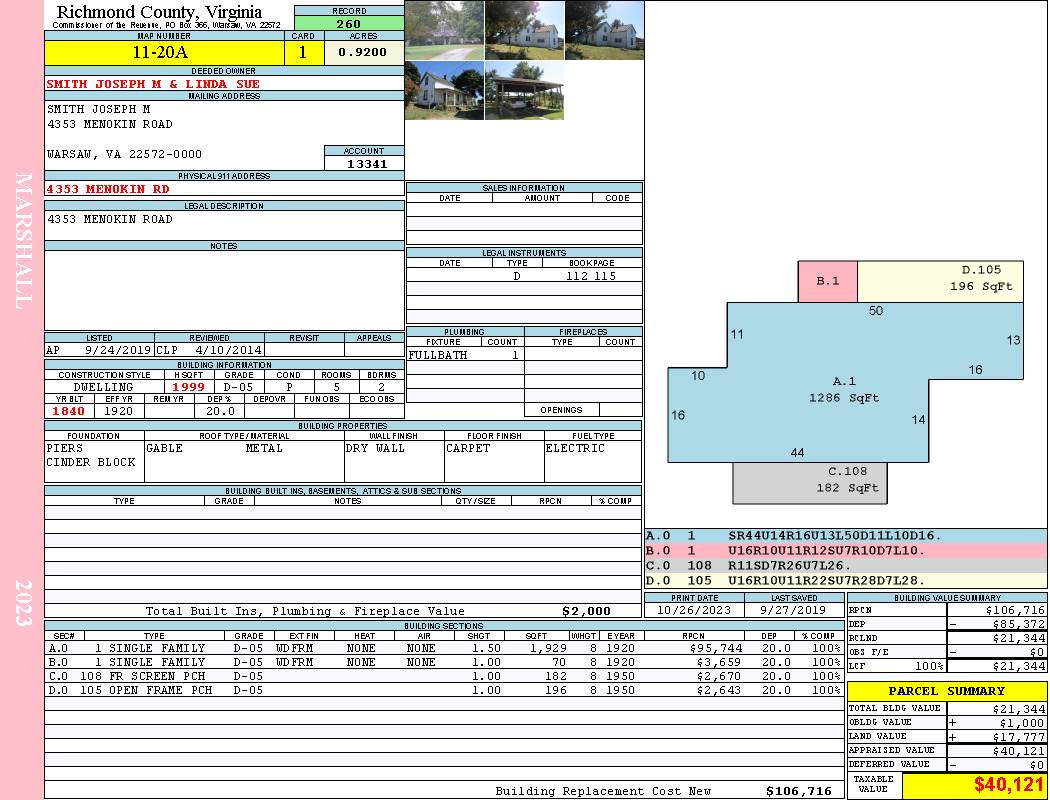
Task: Select the D.105 196 SqFt sketch area
Action: pyautogui.click(x=940, y=281)
